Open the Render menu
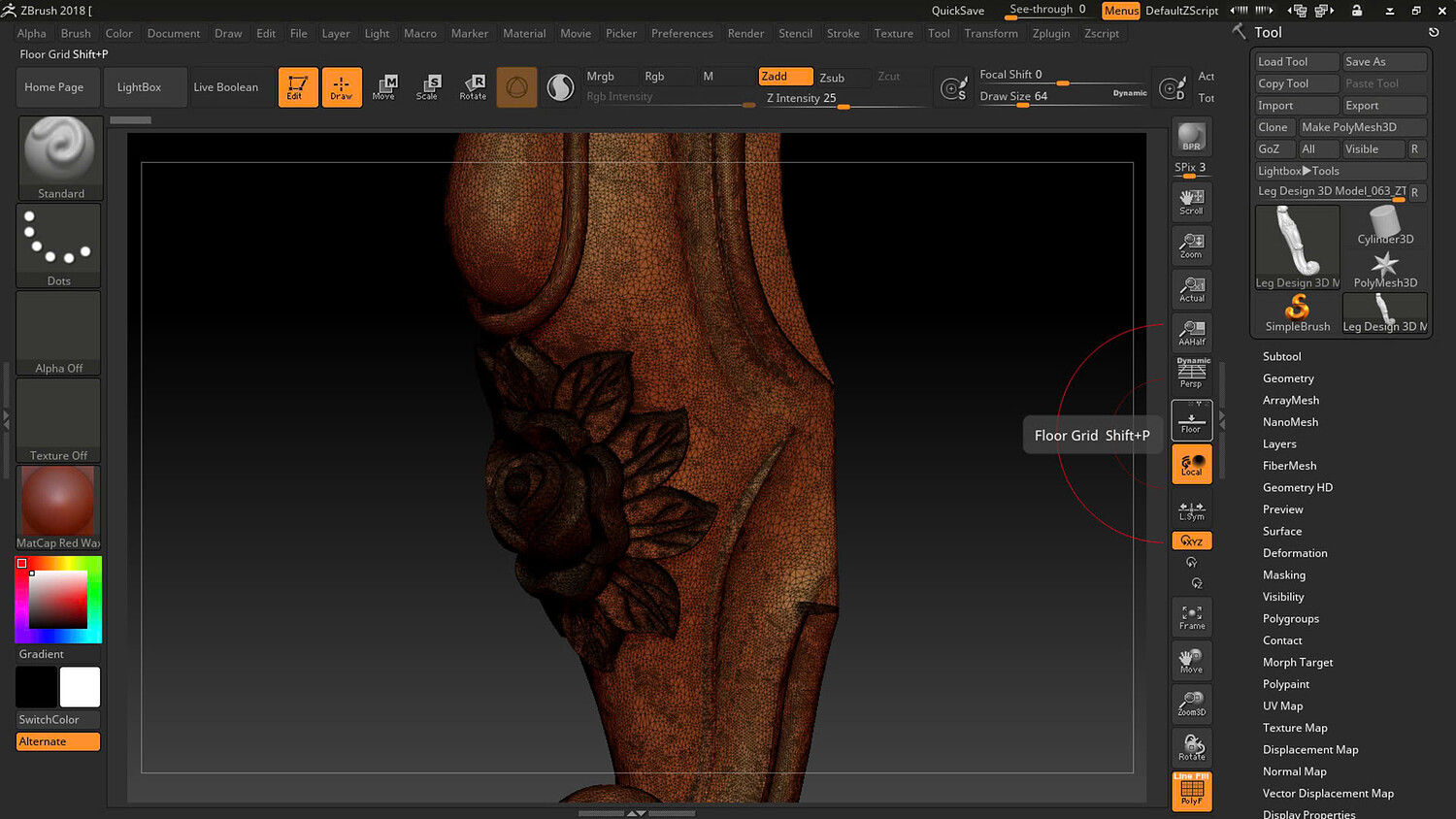Image resolution: width=1456 pixels, height=819 pixels. (745, 33)
